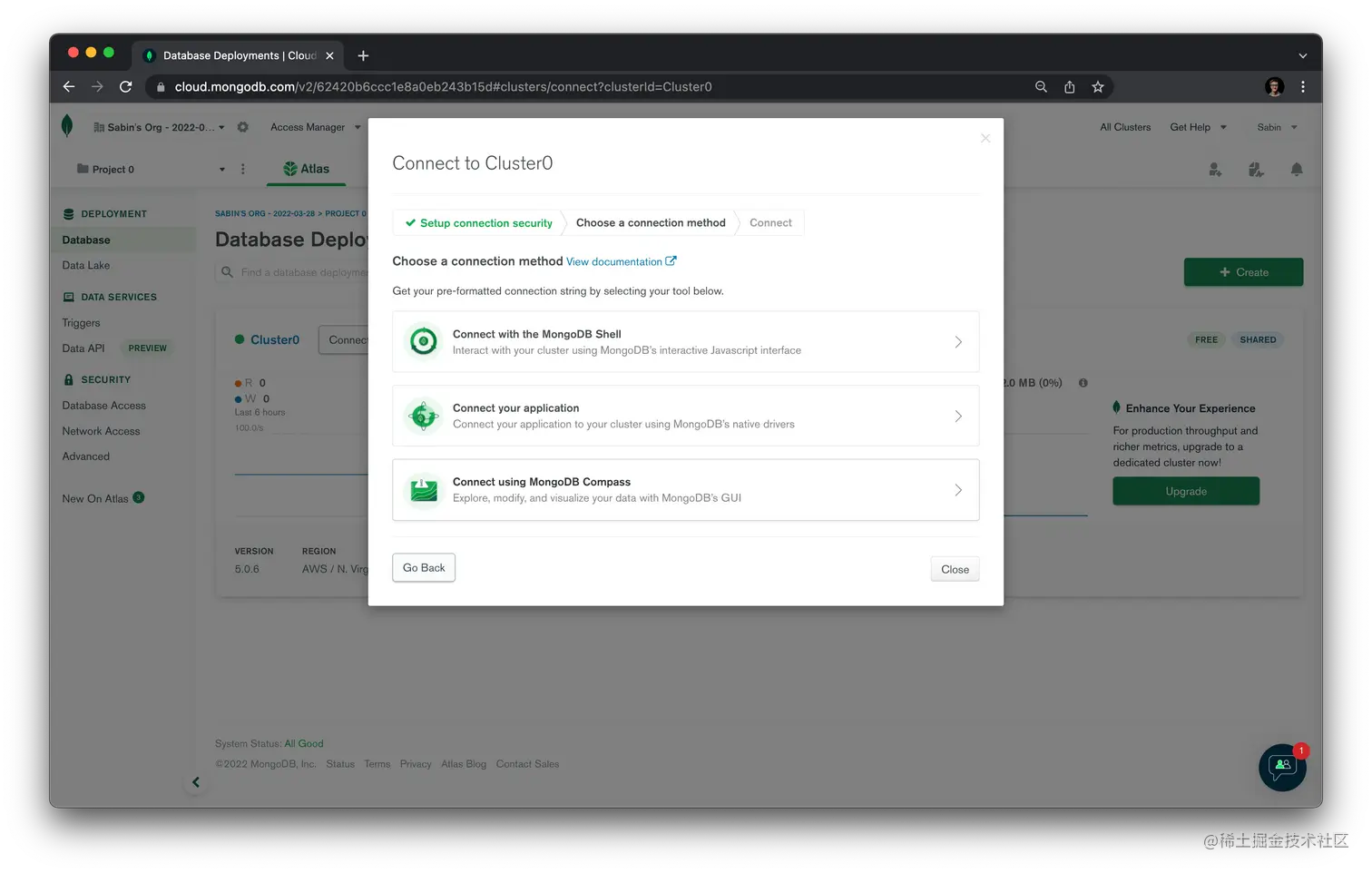The width and height of the screenshot is (1372, 873).
Task: Click the green Create button
Action: 1243,271
